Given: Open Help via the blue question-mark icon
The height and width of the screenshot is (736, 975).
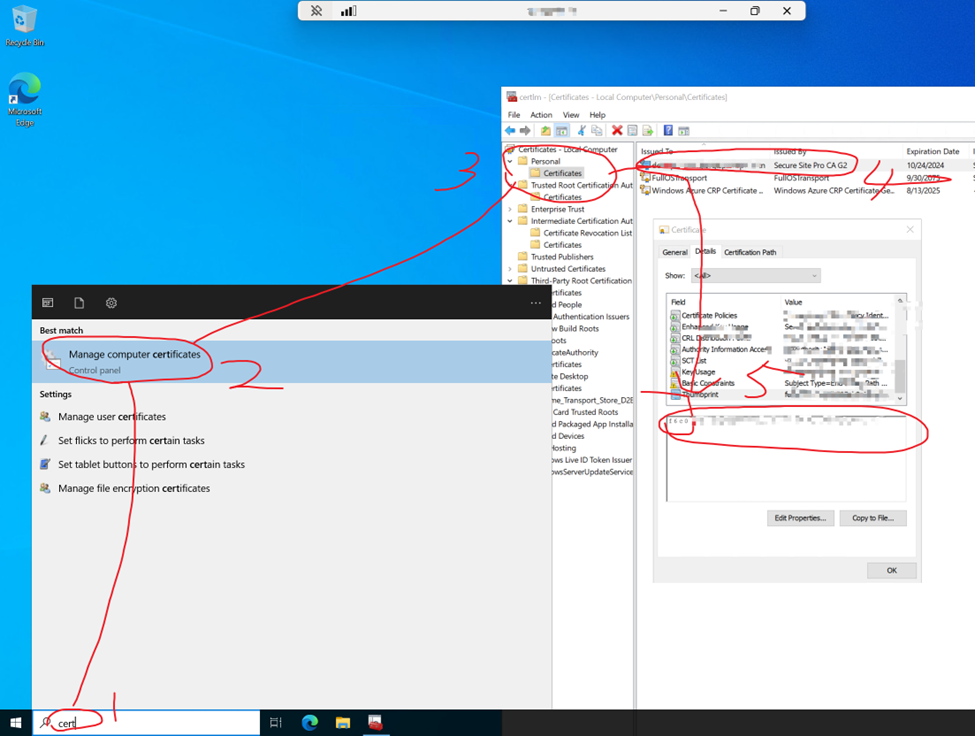Looking at the screenshot, I should tap(668, 131).
